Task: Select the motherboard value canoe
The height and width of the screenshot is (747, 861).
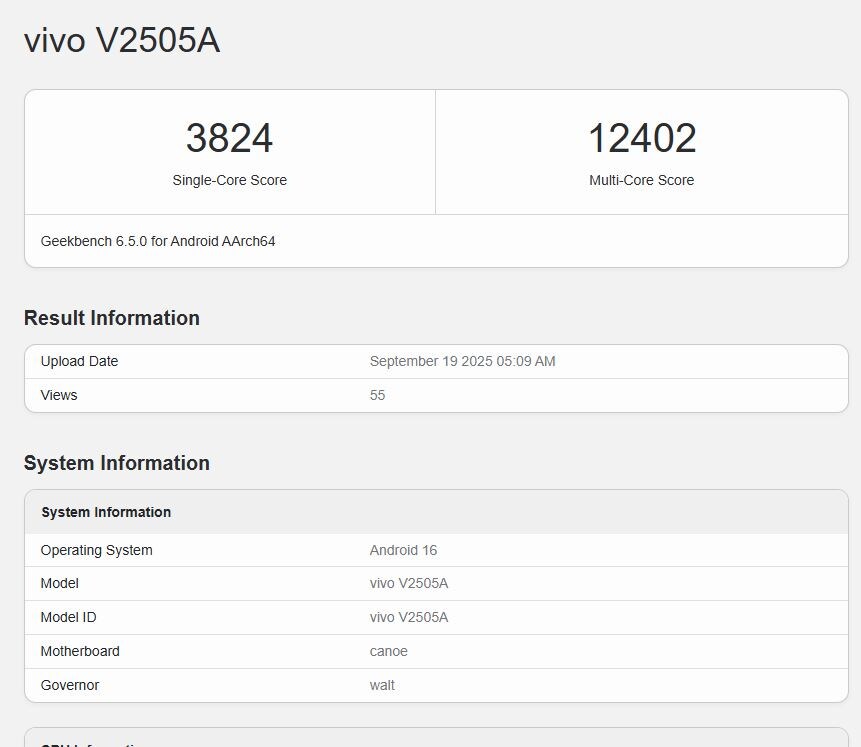Action: [389, 651]
